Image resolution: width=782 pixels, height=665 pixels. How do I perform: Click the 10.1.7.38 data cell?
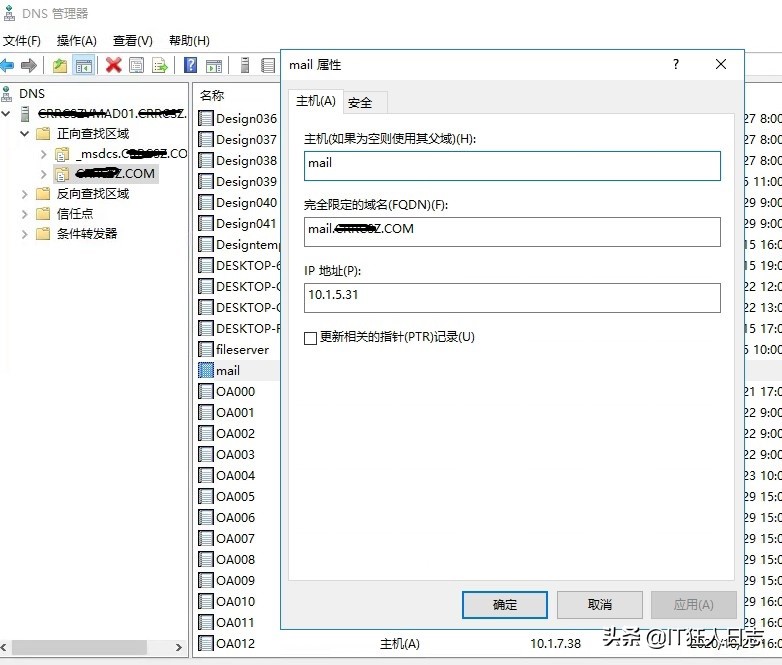[x=556, y=644]
